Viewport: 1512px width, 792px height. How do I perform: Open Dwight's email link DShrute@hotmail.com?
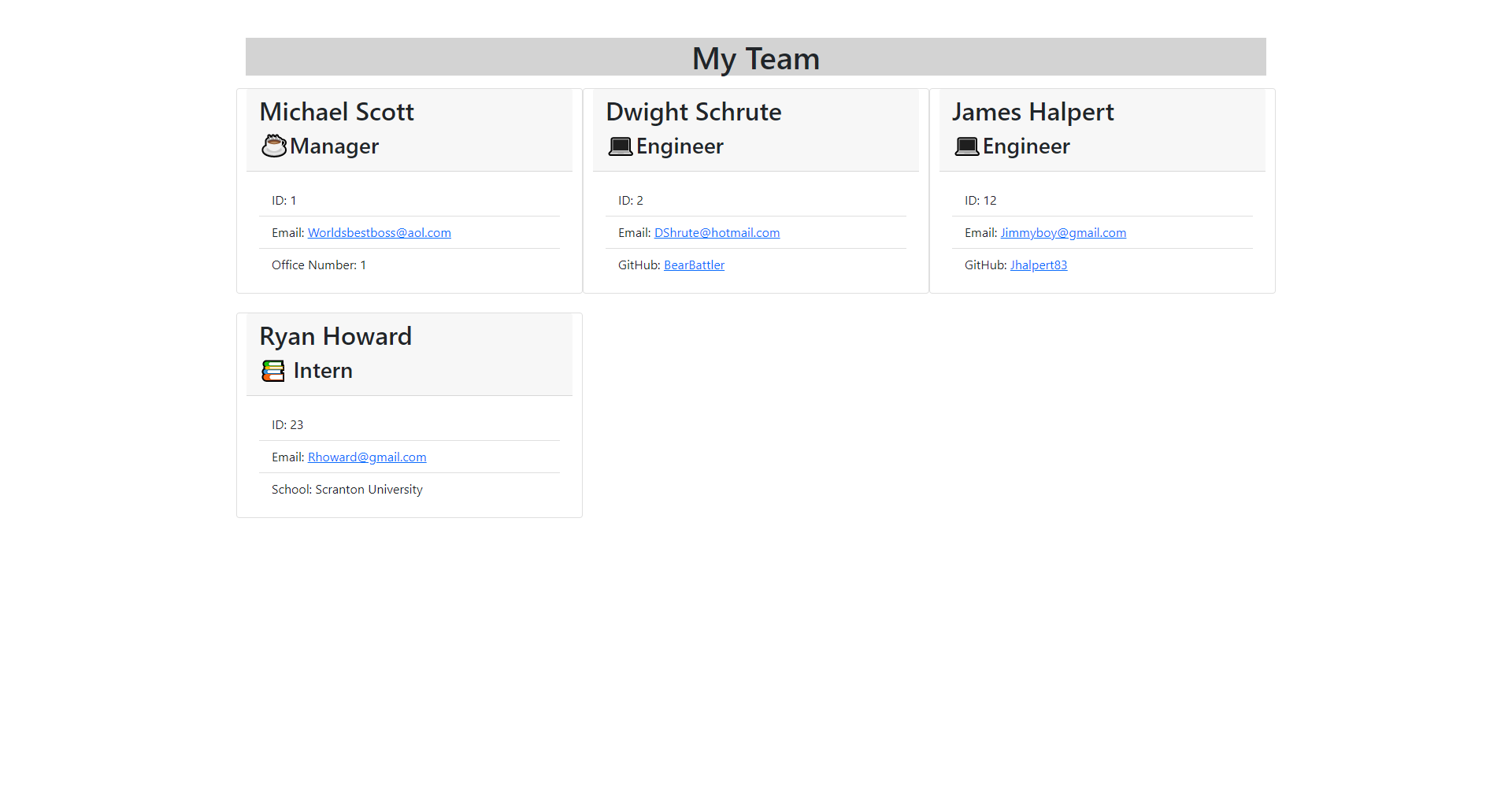(x=717, y=232)
